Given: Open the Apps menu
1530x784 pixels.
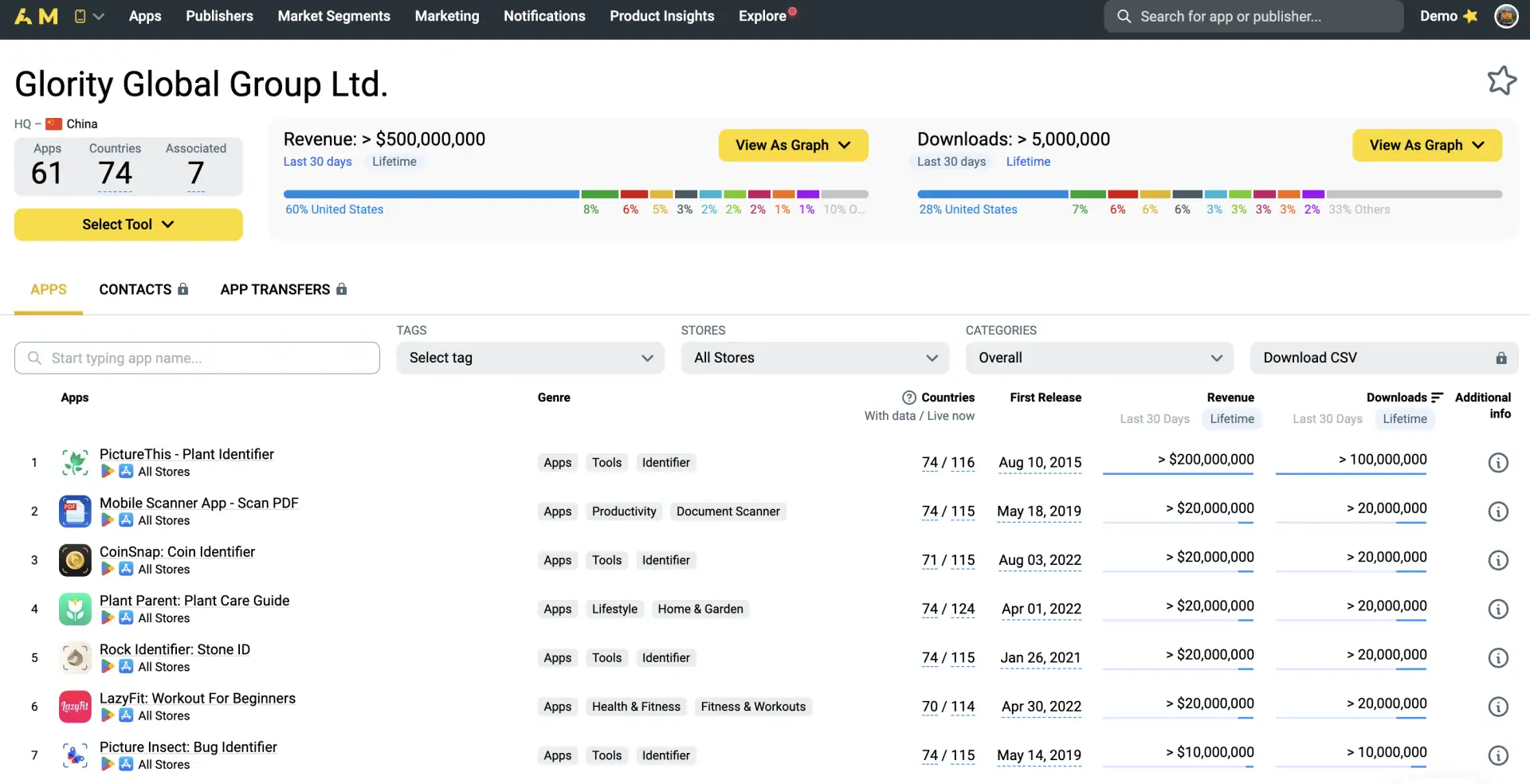Looking at the screenshot, I should tap(145, 16).
